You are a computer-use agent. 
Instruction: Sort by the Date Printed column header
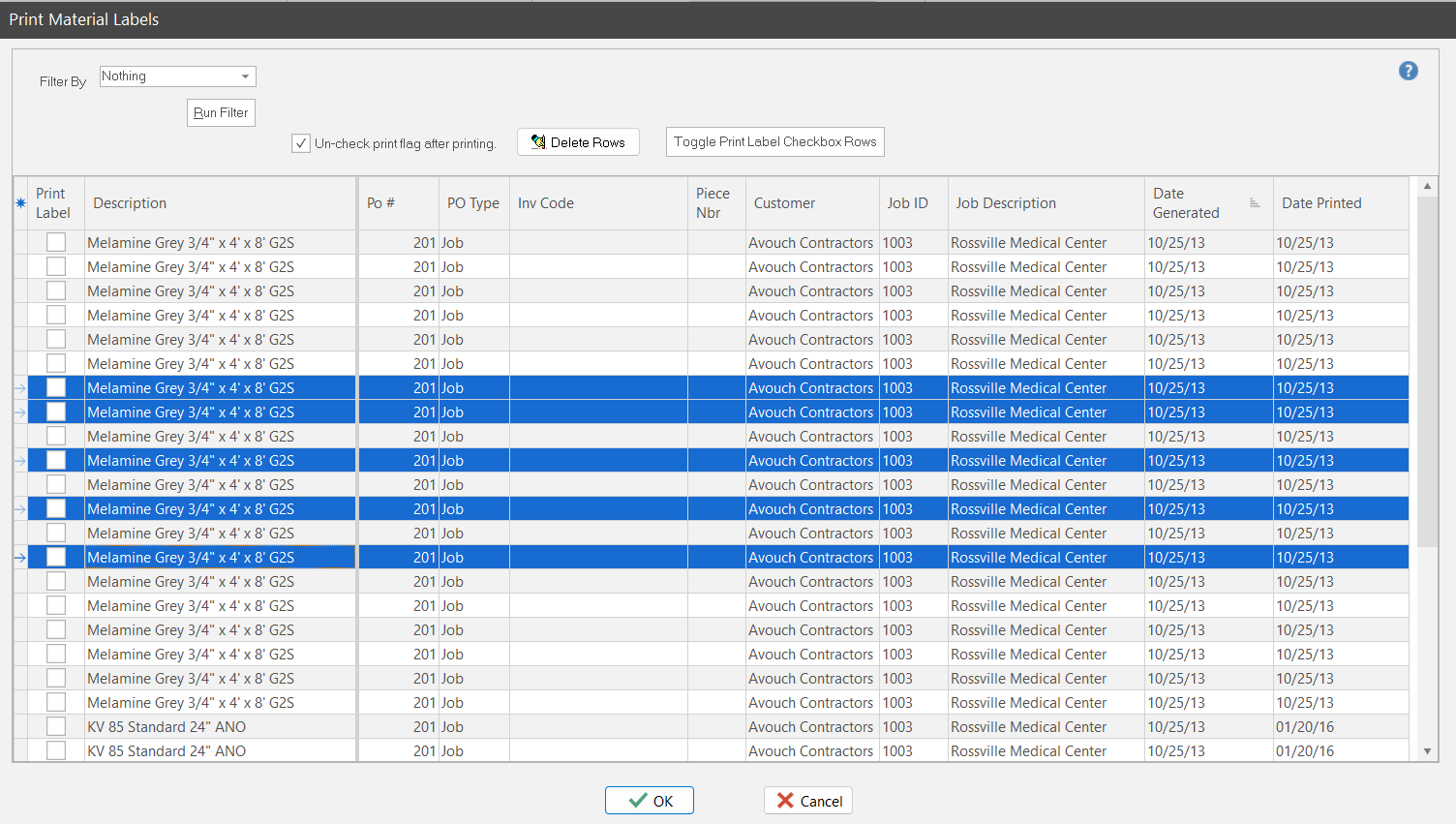click(x=1321, y=203)
